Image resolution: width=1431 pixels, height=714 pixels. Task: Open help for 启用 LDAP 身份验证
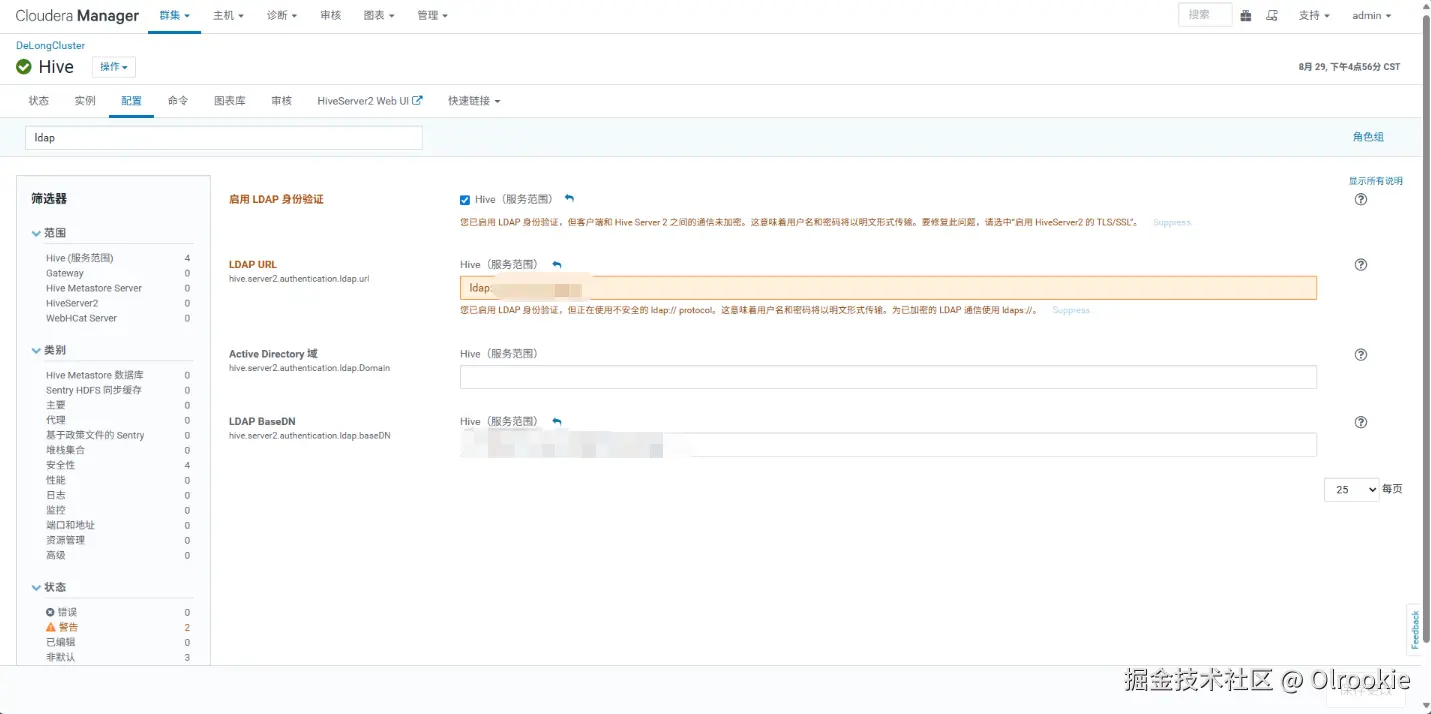(1360, 199)
